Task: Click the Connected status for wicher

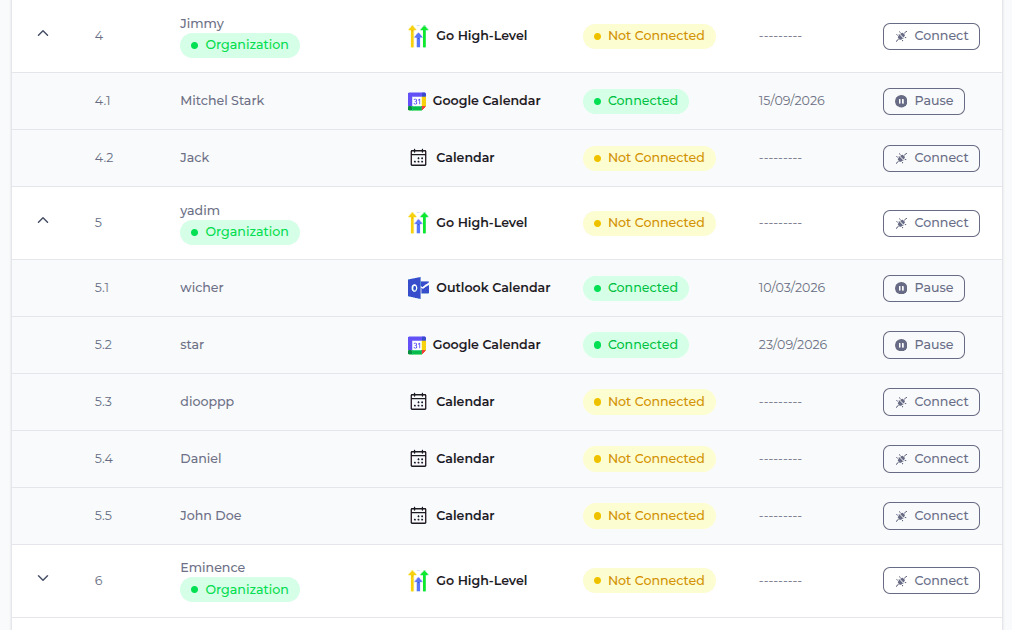Action: [x=636, y=288]
